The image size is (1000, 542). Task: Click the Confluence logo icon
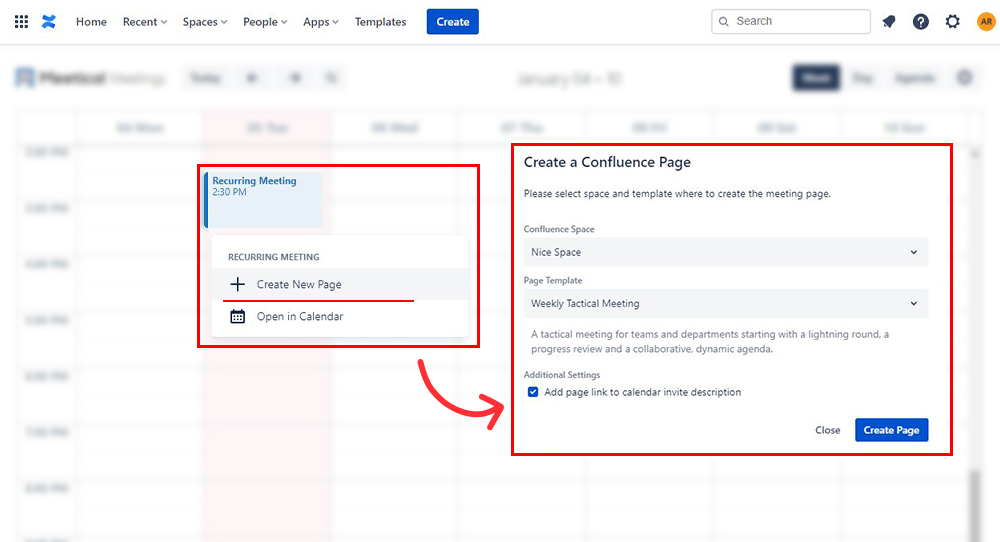[x=48, y=22]
